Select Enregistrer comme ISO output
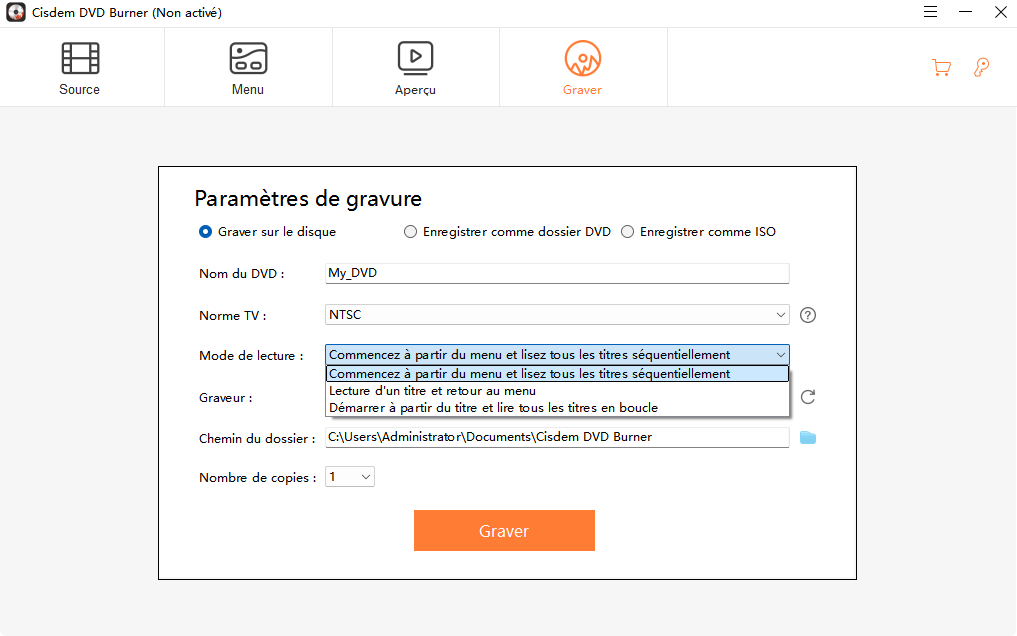Screen dimensions: 1017x636 pos(627,231)
